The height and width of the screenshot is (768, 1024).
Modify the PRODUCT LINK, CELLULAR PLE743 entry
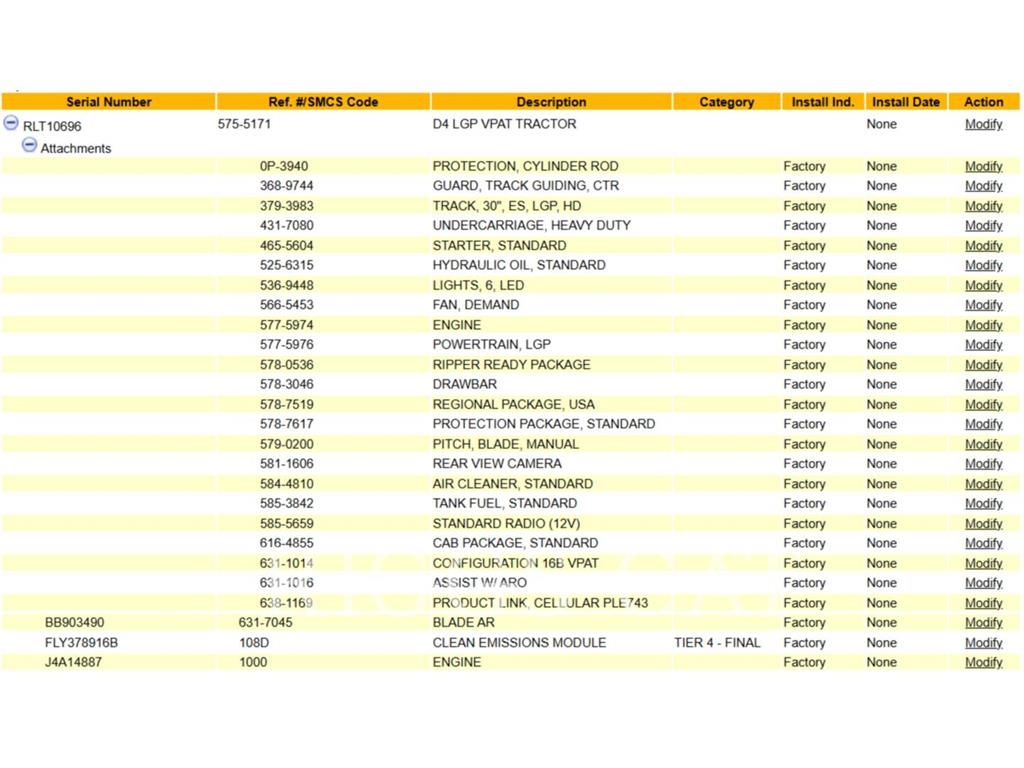click(984, 603)
